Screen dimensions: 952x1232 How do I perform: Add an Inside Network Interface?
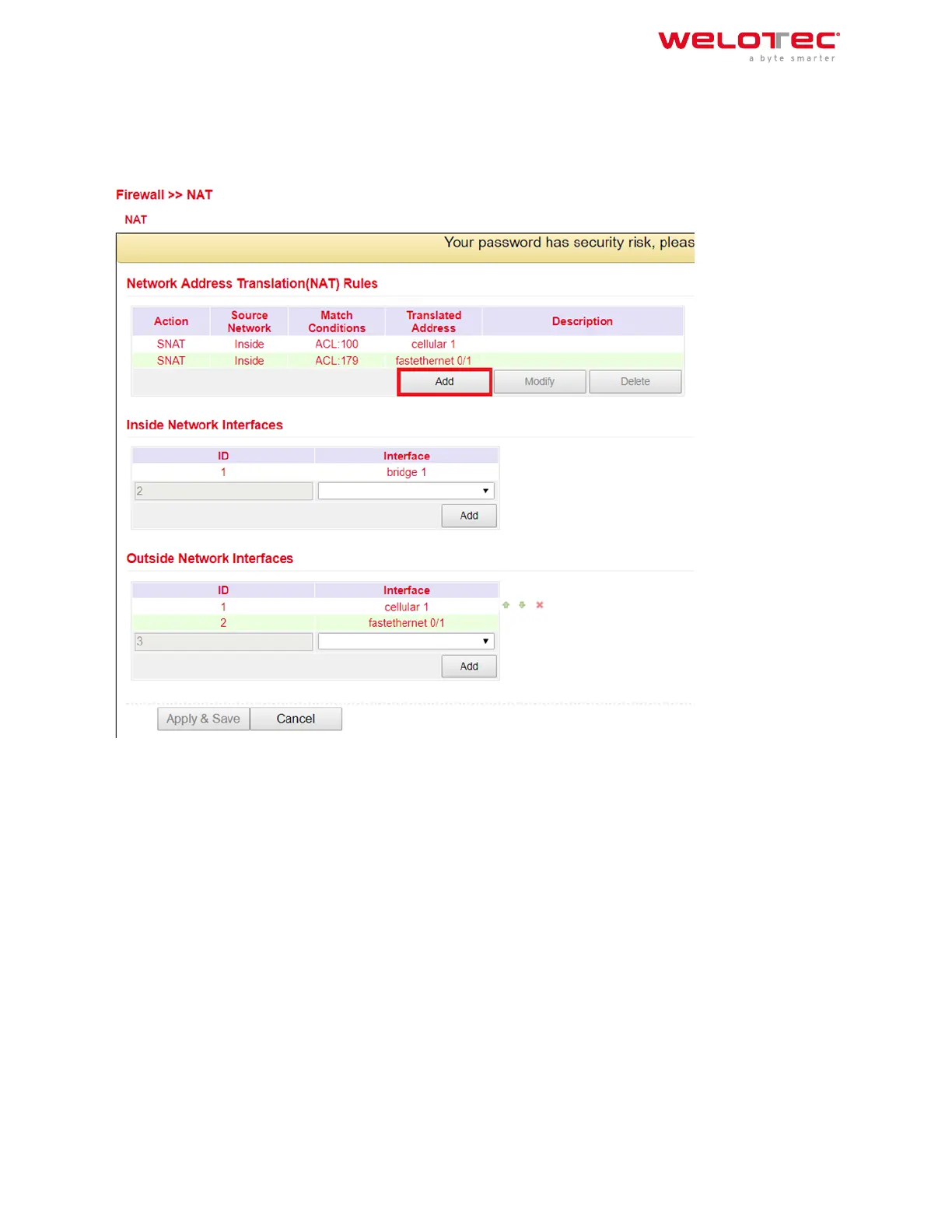click(x=469, y=516)
